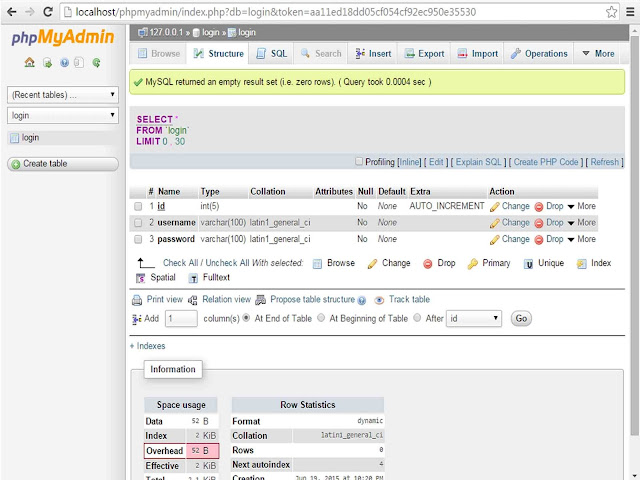
Task: Tick the checkbox for the username column
Action: [138, 223]
